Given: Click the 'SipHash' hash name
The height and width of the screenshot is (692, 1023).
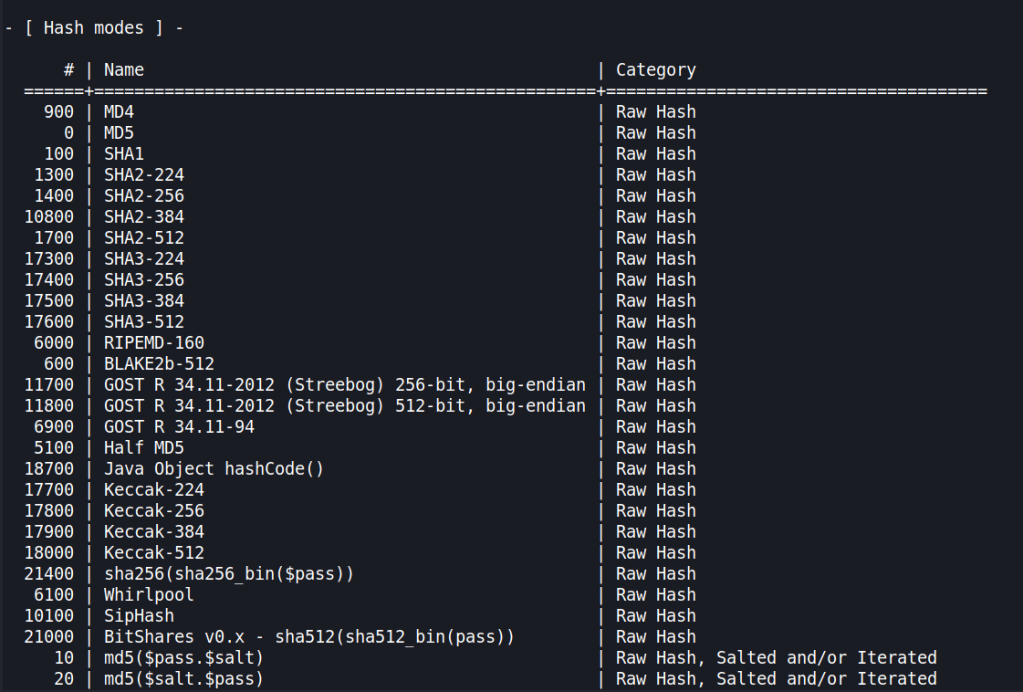Looking at the screenshot, I should coord(139,616).
